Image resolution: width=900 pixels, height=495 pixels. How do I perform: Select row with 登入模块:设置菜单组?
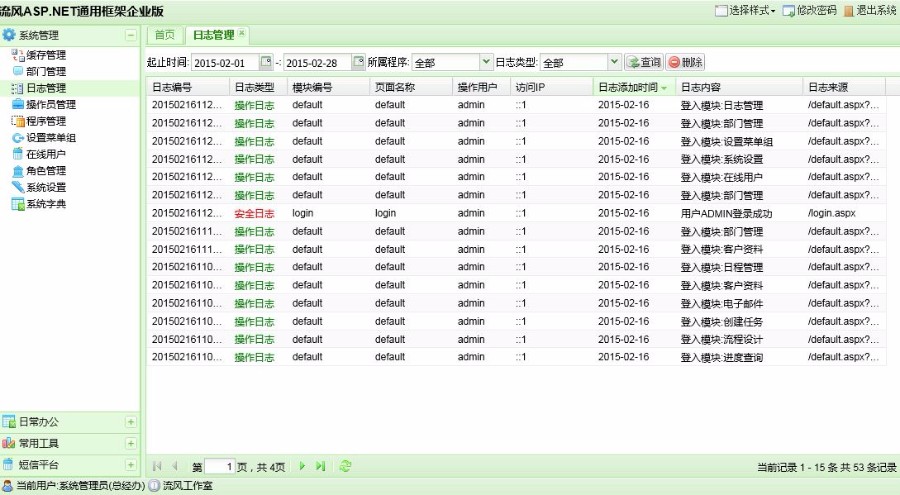517,141
